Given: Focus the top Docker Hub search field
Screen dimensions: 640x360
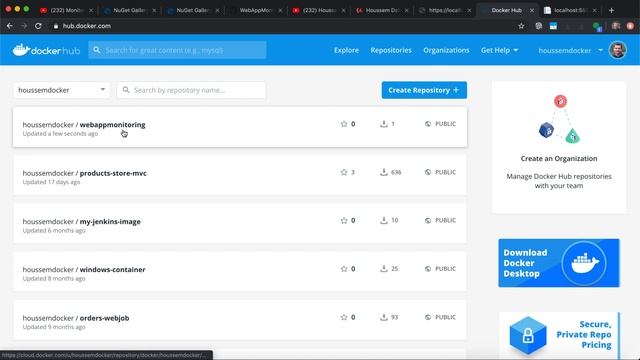Looking at the screenshot, I should click(178, 50).
